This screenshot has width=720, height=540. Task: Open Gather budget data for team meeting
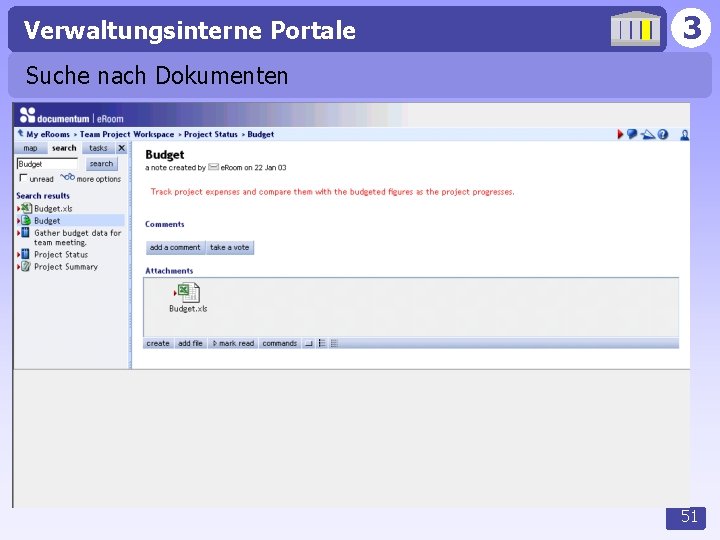click(78, 237)
